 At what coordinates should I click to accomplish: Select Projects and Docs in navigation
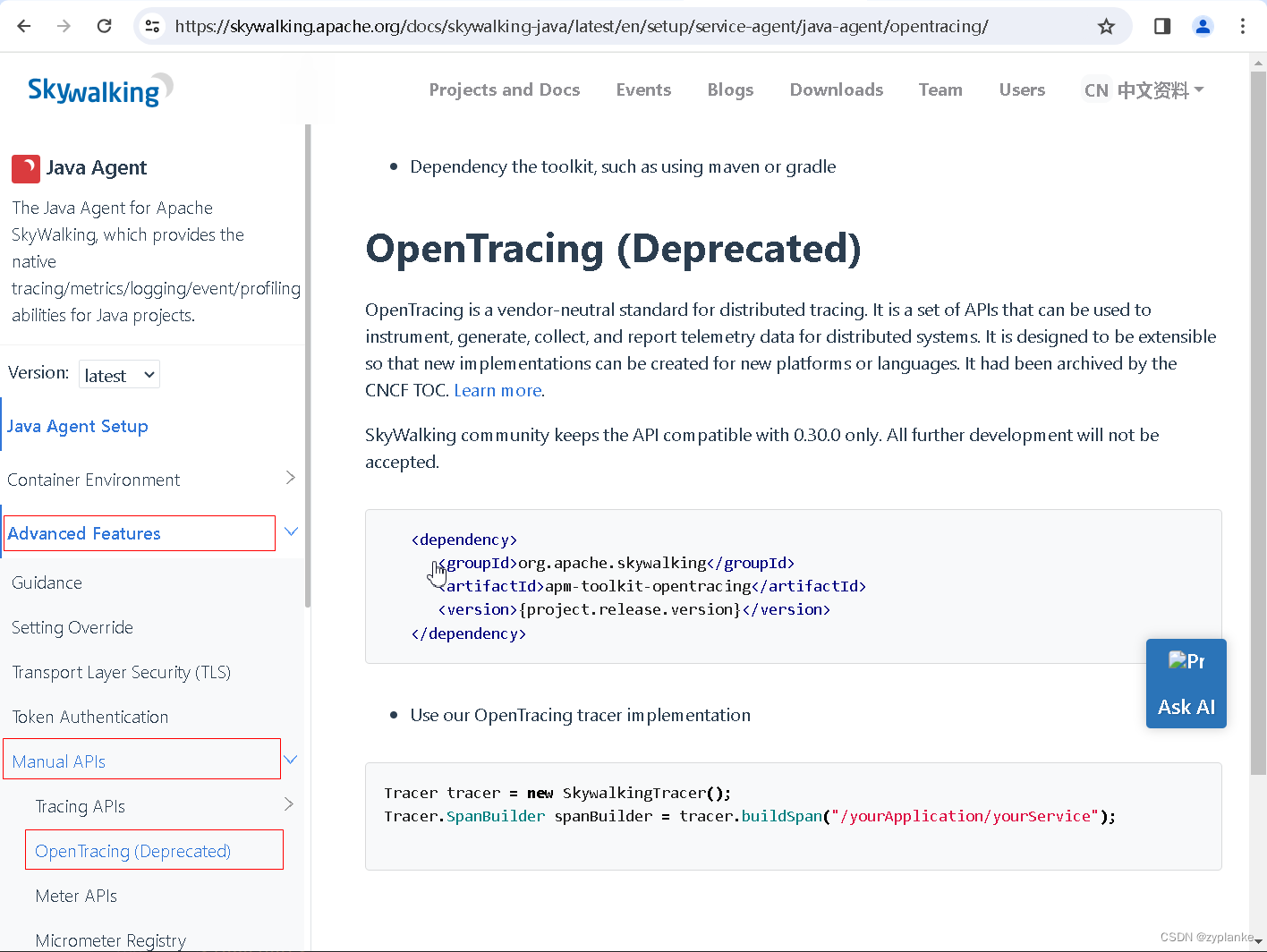coord(505,89)
